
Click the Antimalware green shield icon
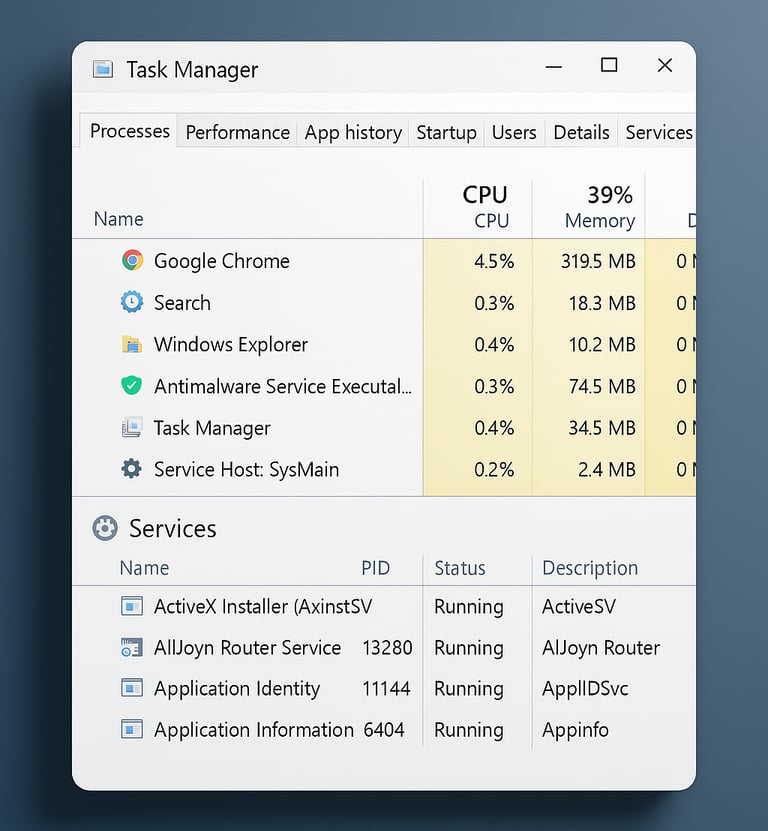click(131, 385)
